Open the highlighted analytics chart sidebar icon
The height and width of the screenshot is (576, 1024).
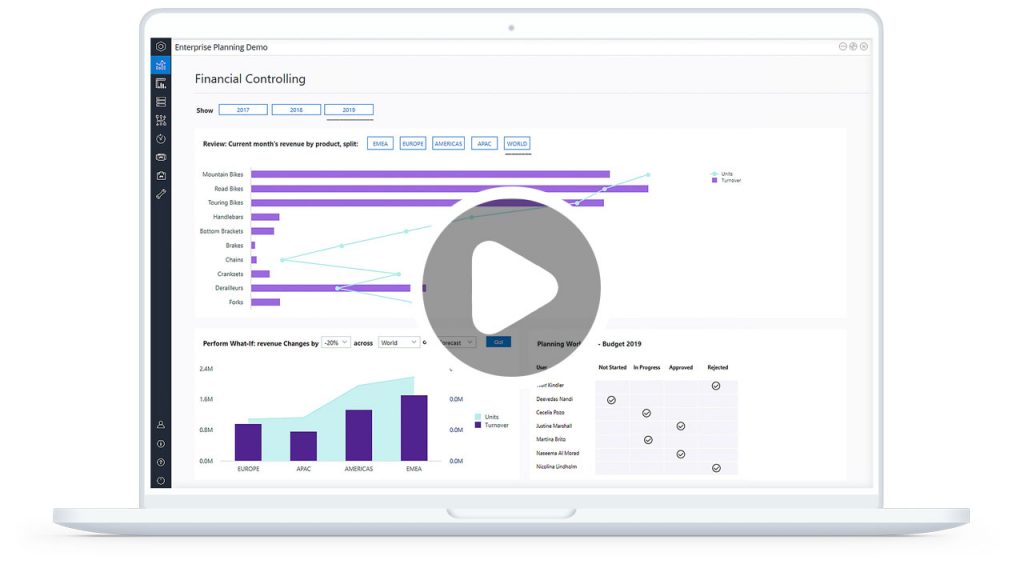161,65
